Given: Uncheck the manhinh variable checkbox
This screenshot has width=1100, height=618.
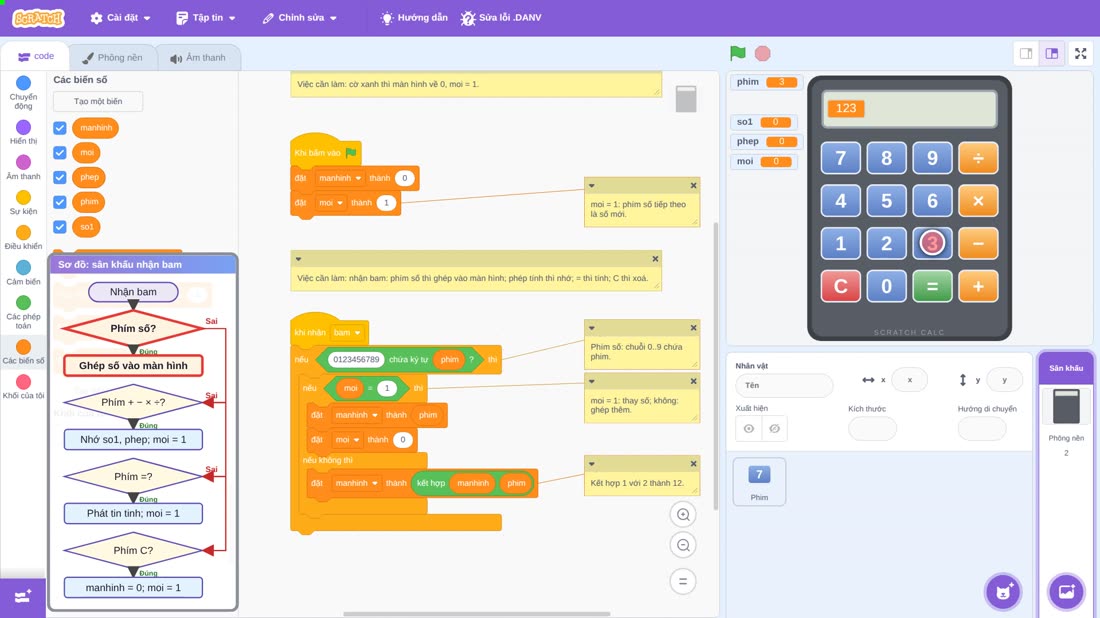Looking at the screenshot, I should tap(60, 128).
